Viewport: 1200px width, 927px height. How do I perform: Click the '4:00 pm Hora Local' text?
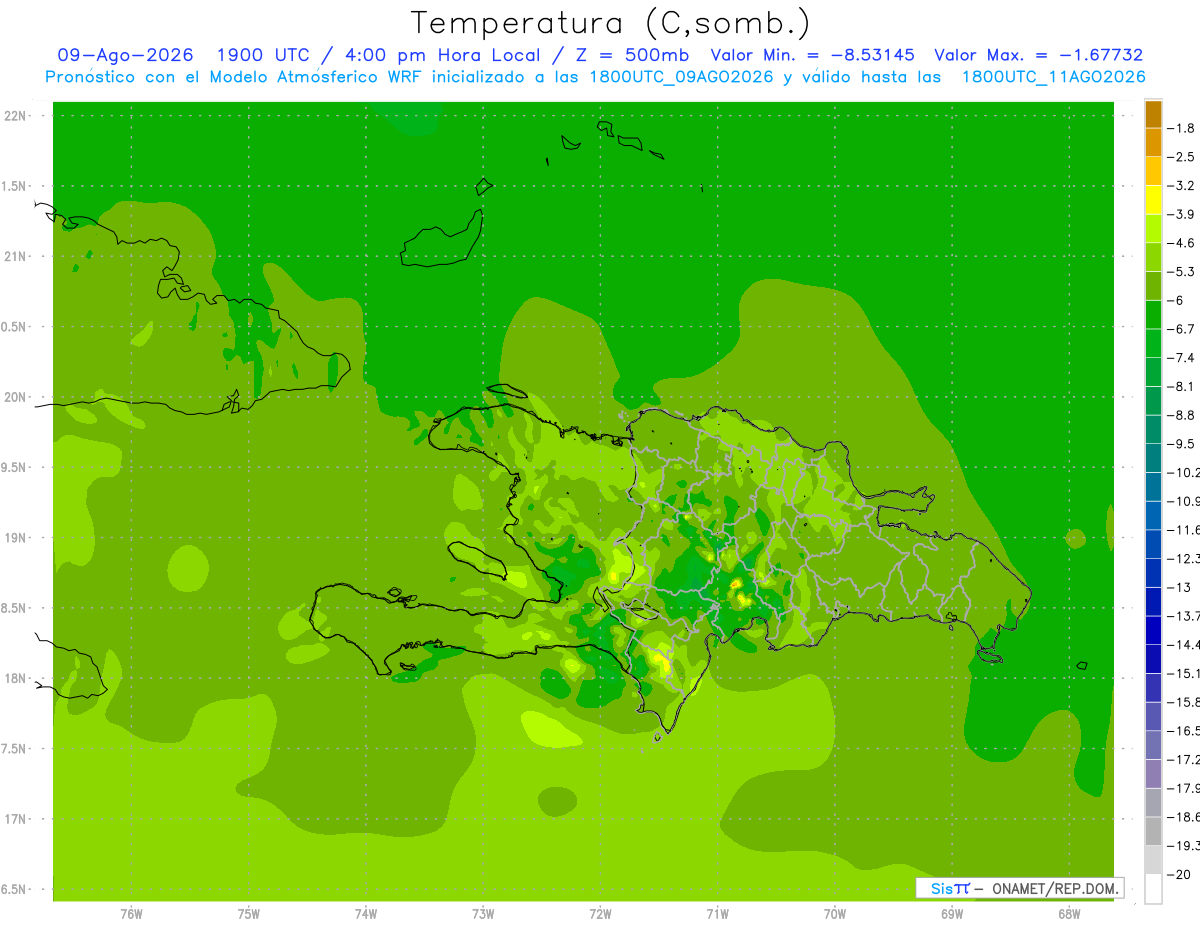tap(443, 55)
